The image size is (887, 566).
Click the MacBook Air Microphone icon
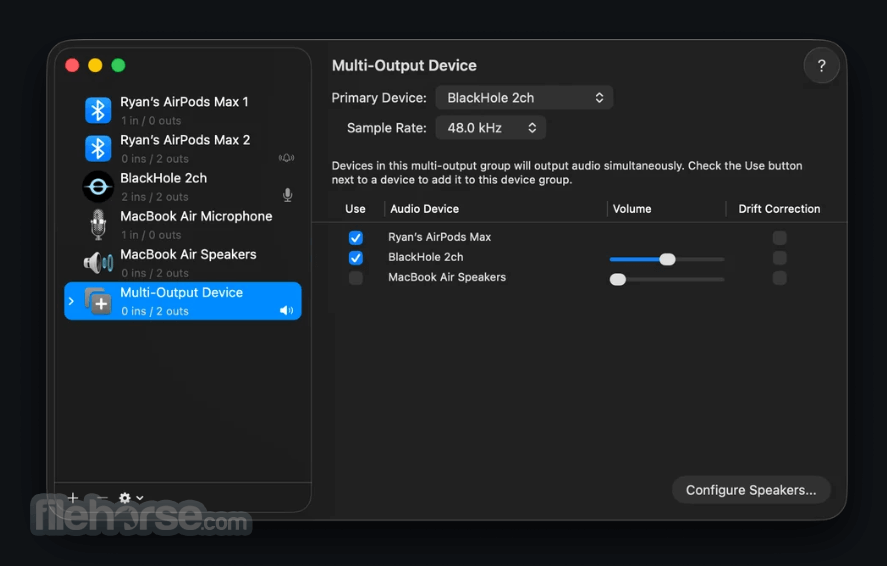[98, 224]
